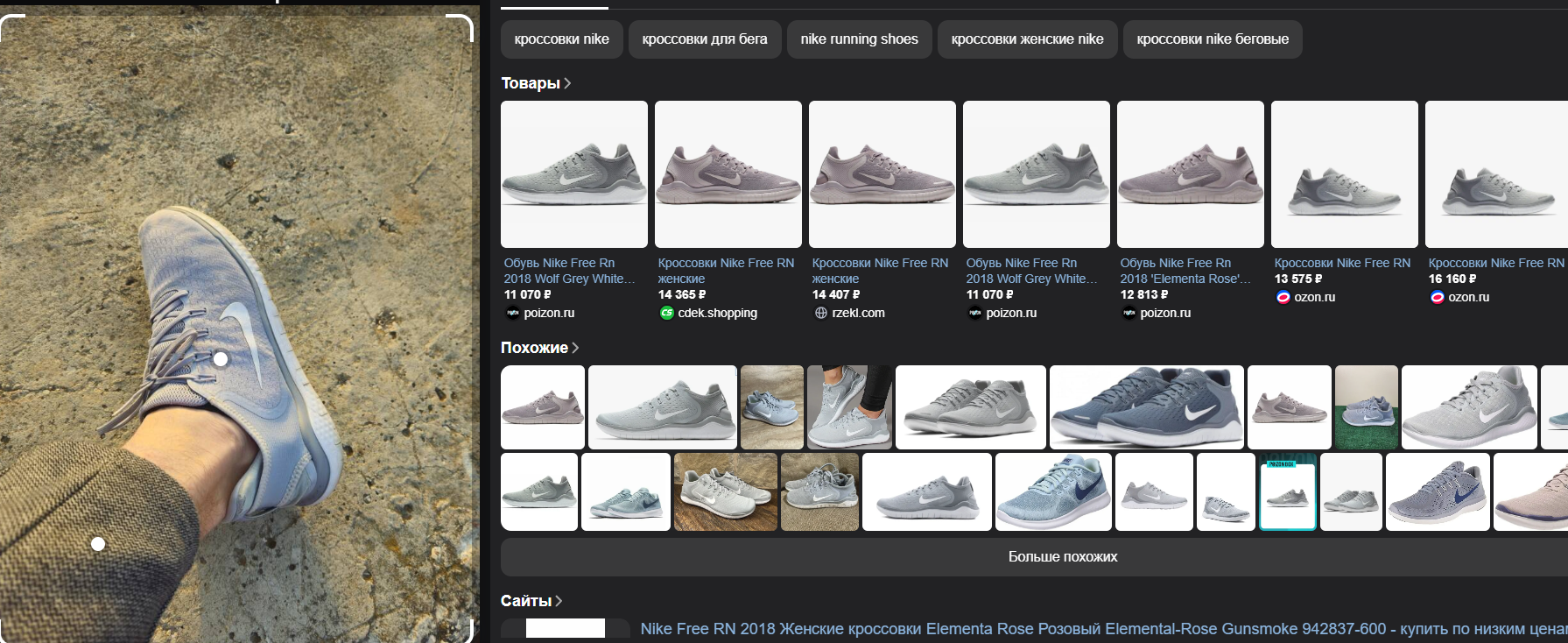
Task: Click the rzekl.com source label
Action: (858, 313)
